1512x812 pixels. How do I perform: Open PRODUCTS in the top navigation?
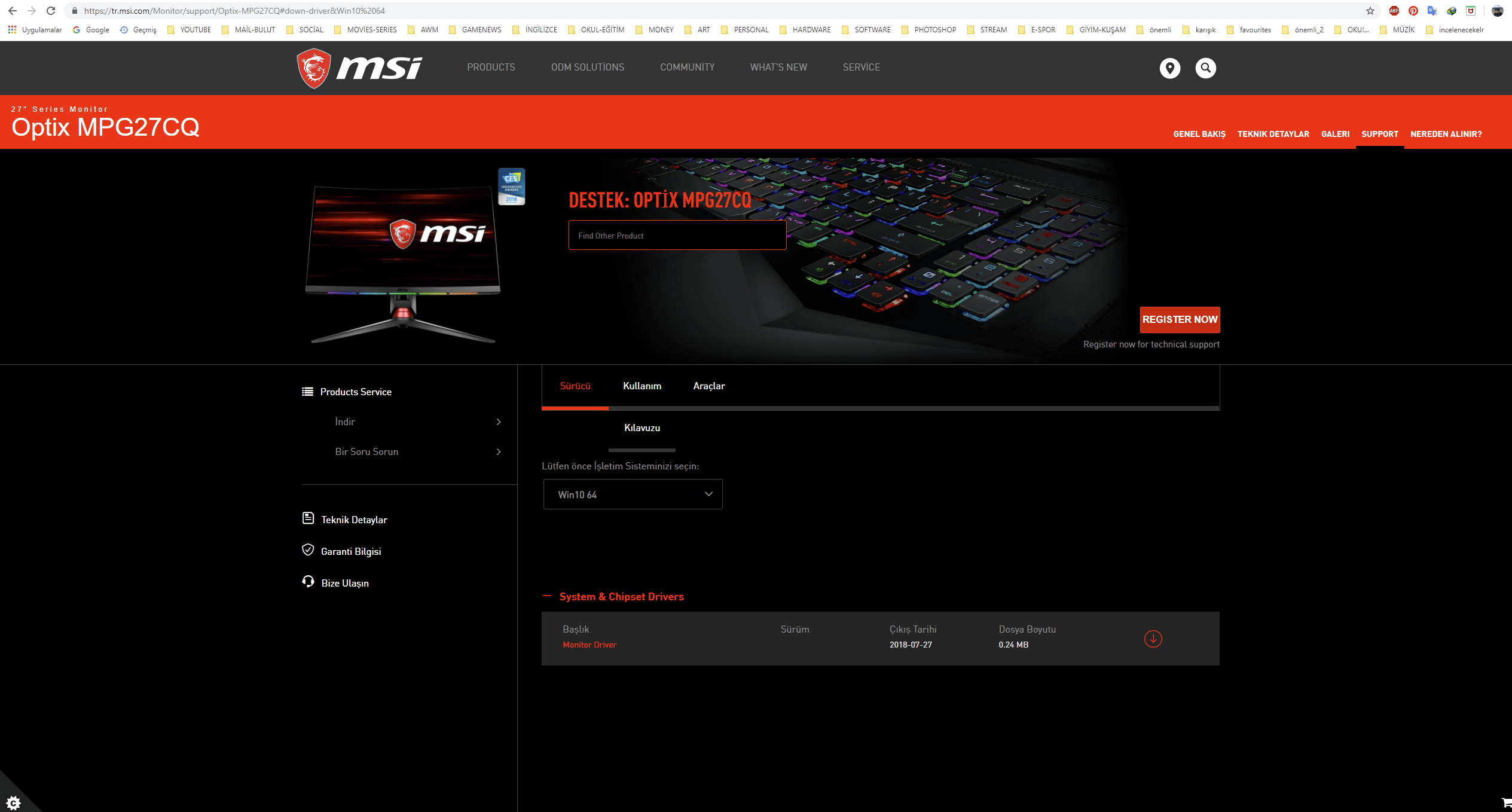pos(491,68)
